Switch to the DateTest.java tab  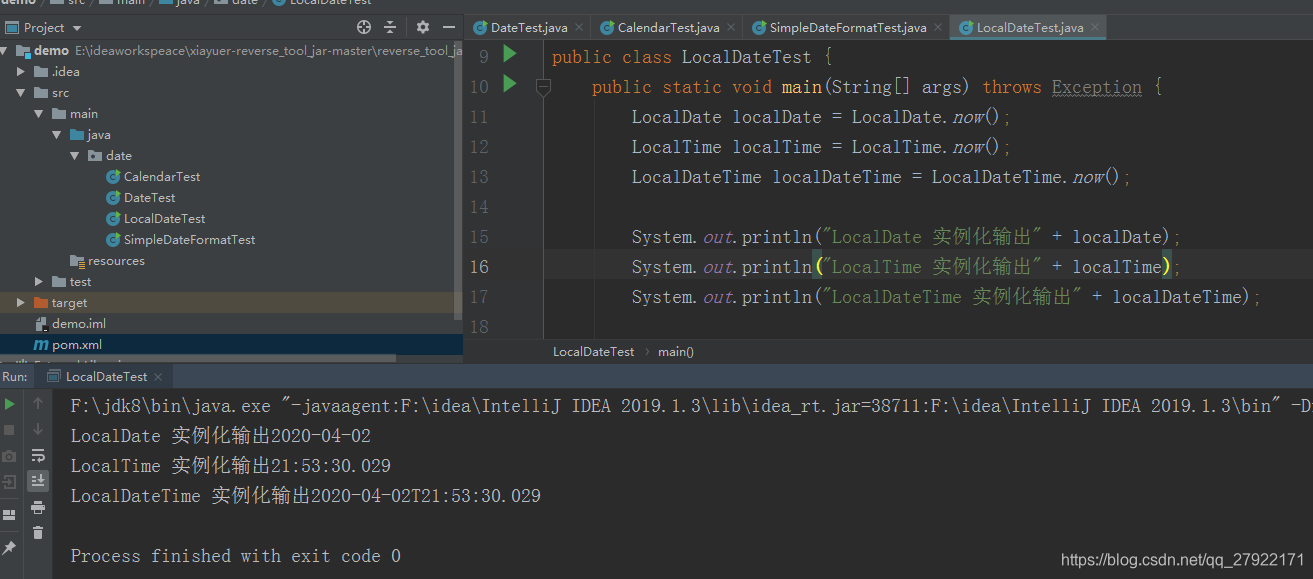click(x=529, y=28)
